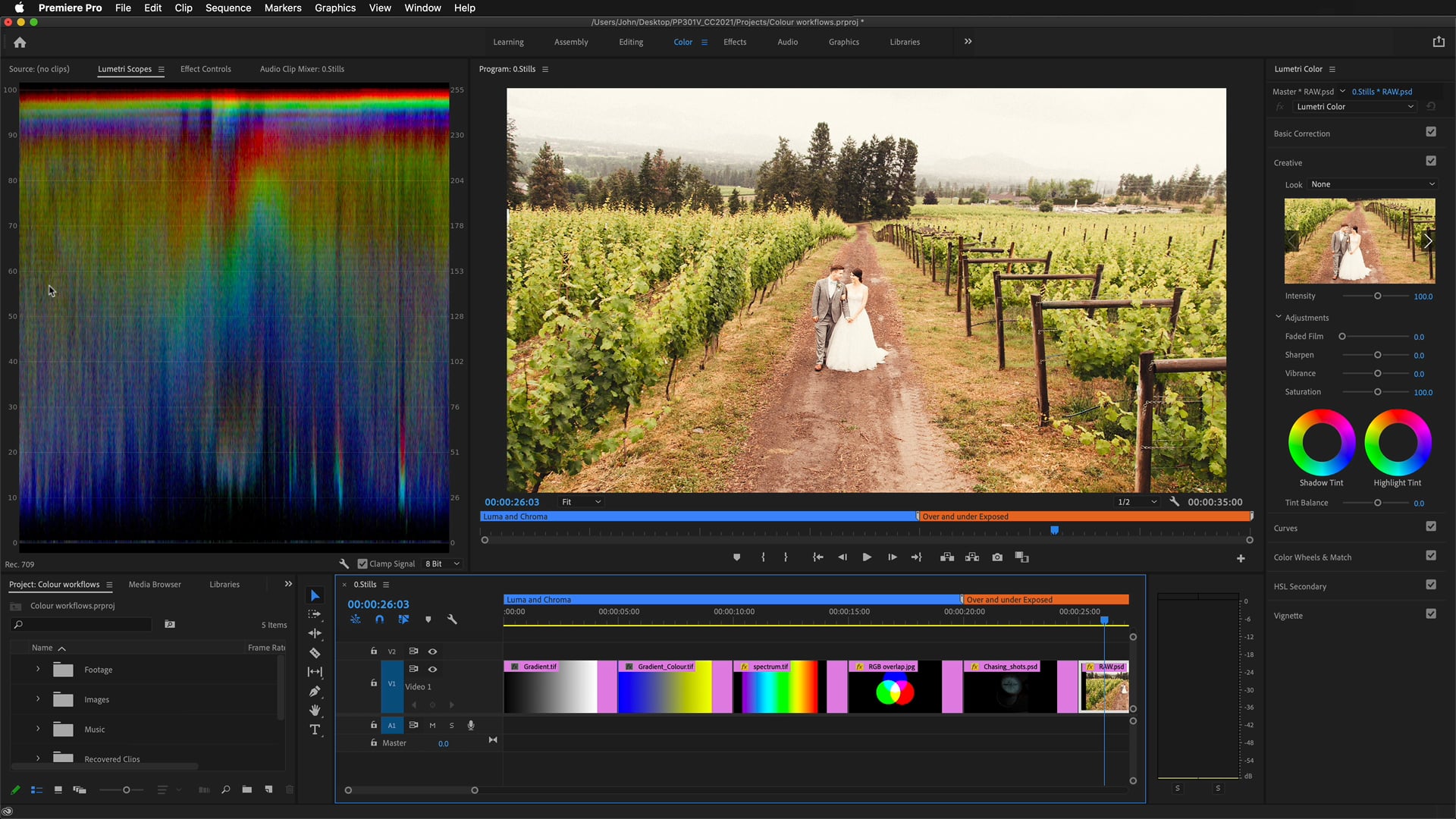1456x819 pixels.
Task: Select the Slip tool
Action: [x=315, y=672]
